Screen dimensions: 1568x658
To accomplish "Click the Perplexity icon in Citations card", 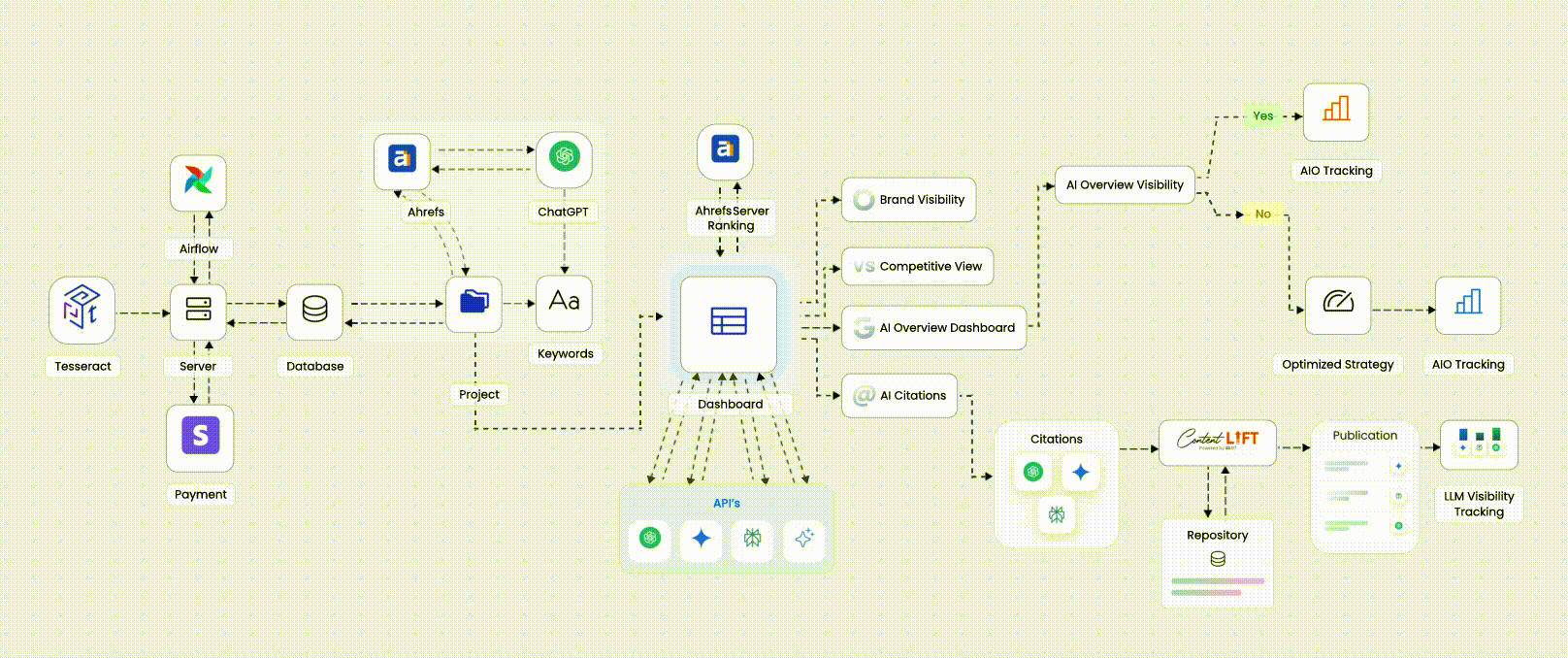I will click(x=1057, y=514).
